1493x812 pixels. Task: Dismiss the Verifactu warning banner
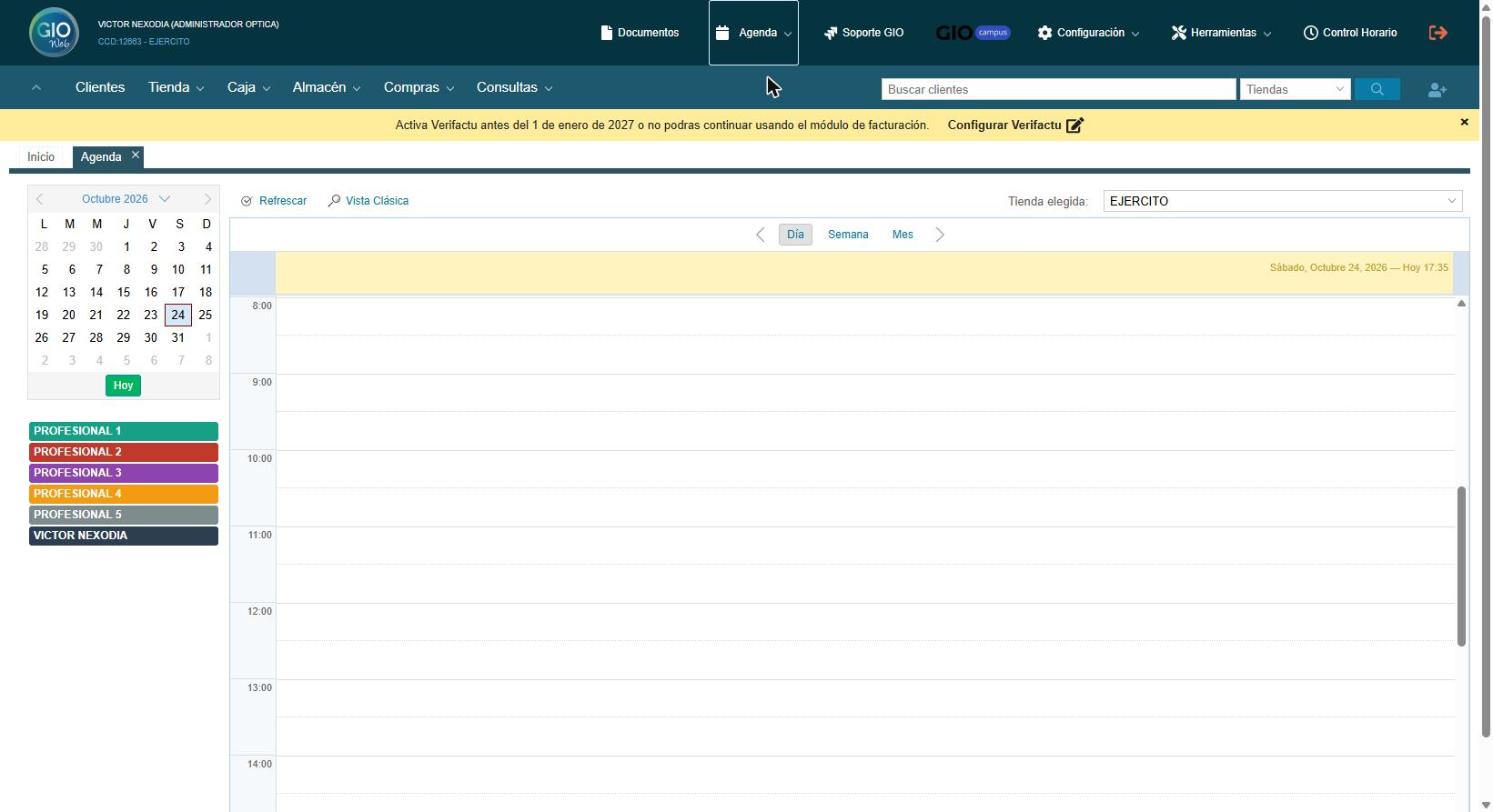(x=1464, y=122)
